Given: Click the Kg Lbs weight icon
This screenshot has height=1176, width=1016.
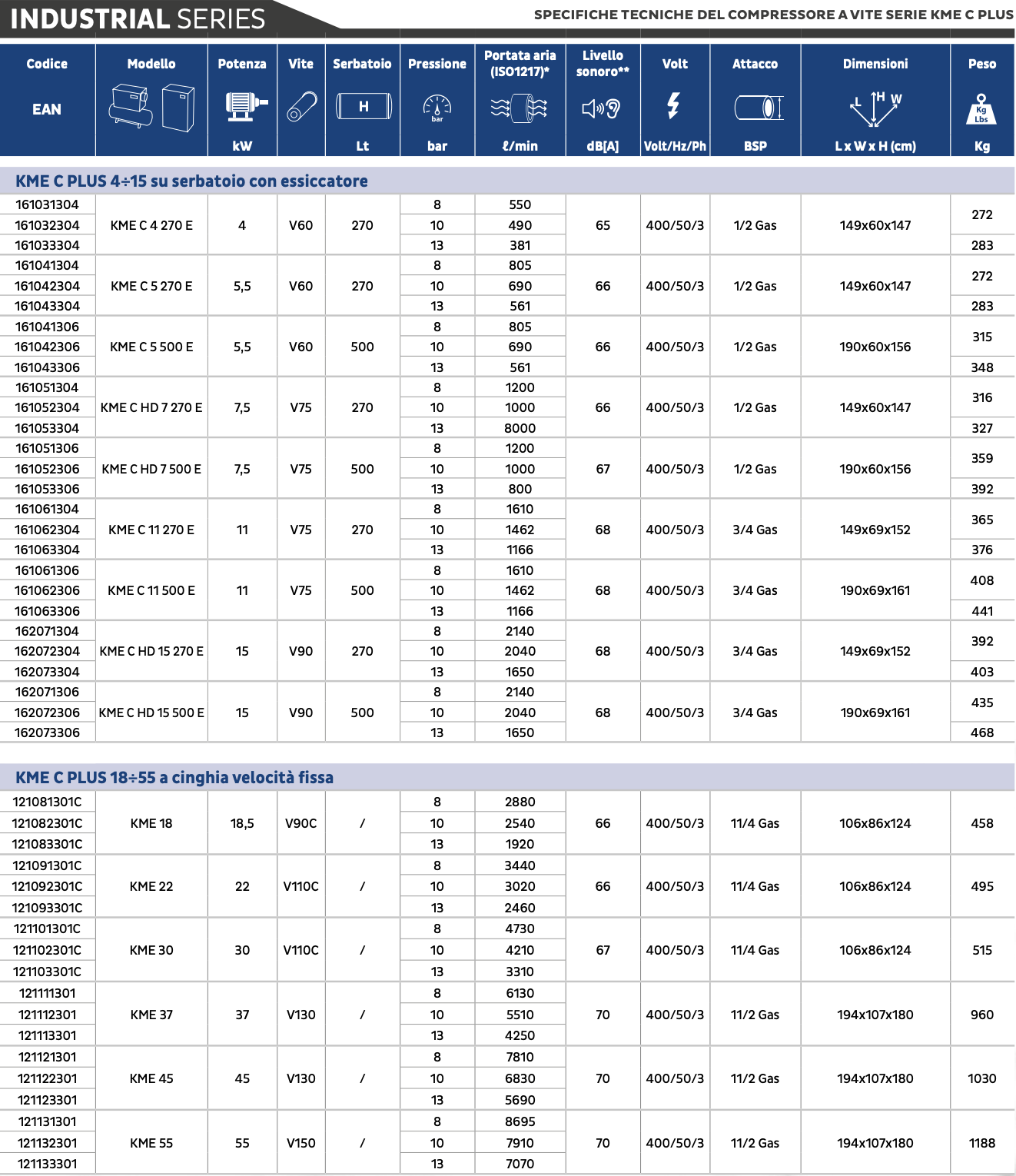Looking at the screenshot, I should [x=981, y=109].
